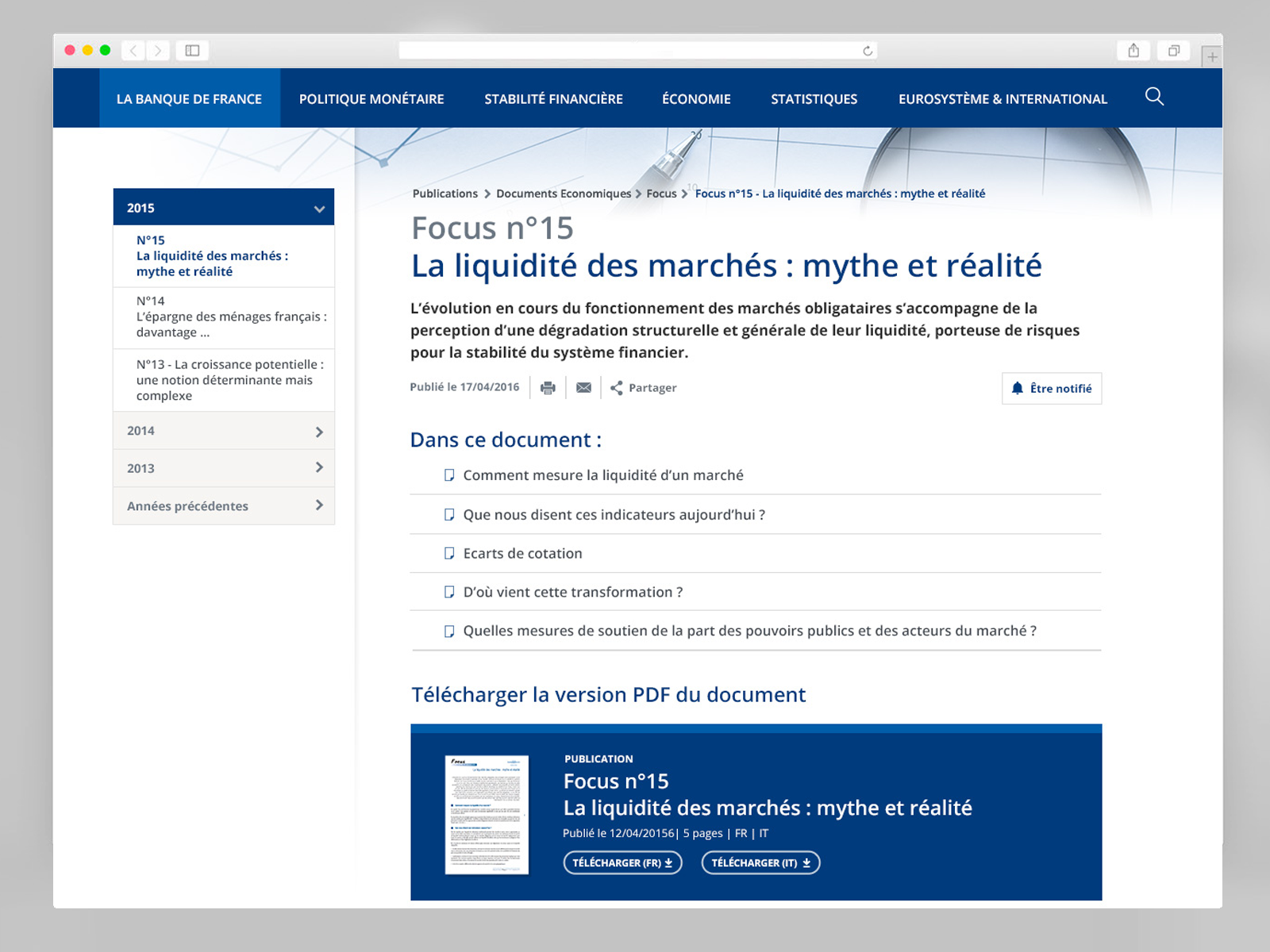Click download arrow in Télécharger (IT) button
This screenshot has height=952, width=1270.
pyautogui.click(x=806, y=863)
